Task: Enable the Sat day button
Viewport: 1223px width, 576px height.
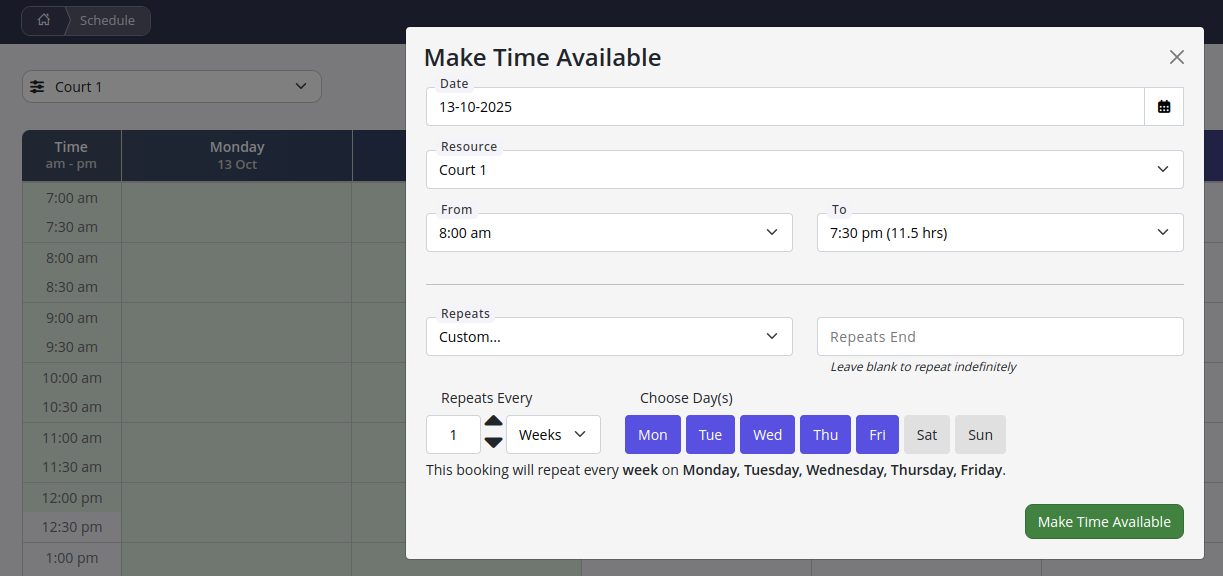Action: [927, 435]
